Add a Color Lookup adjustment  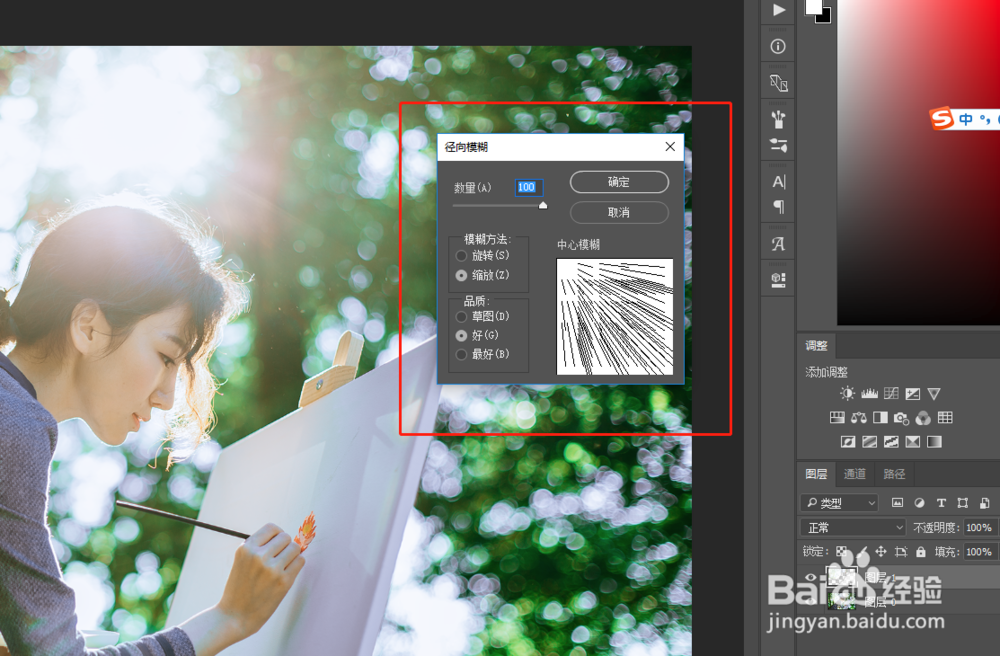click(x=945, y=418)
